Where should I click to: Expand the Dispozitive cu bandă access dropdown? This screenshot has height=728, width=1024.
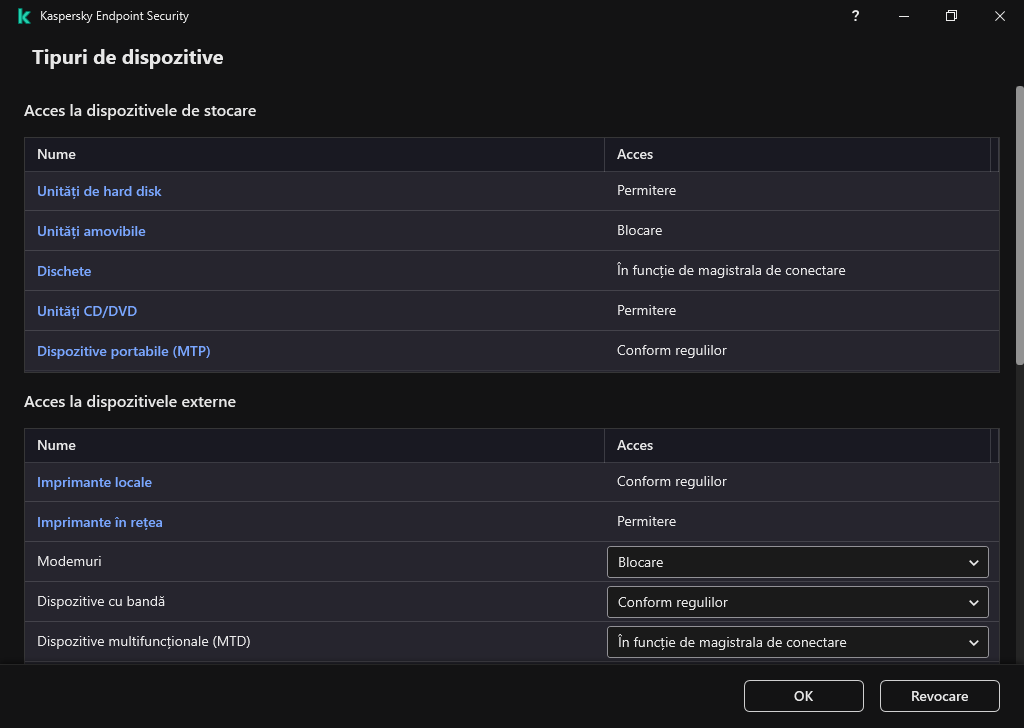click(x=797, y=602)
